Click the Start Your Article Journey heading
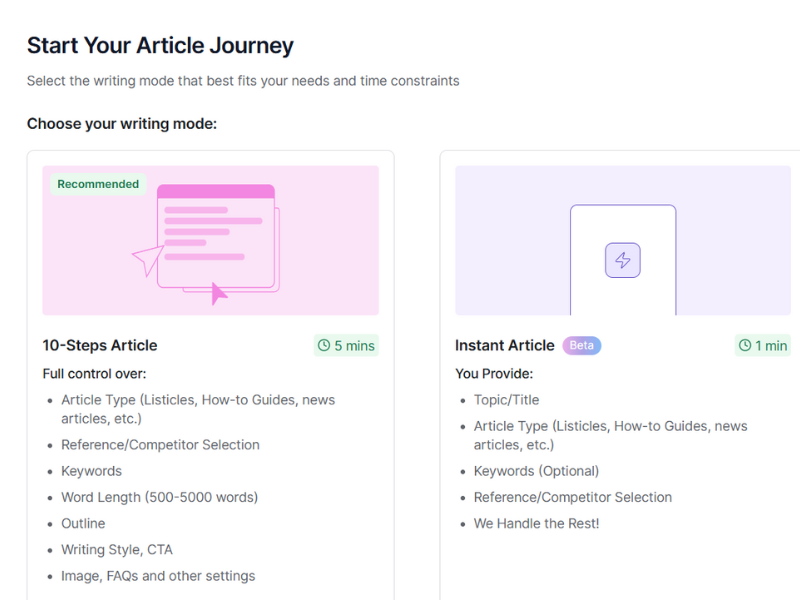The width and height of the screenshot is (800, 600). (x=160, y=45)
